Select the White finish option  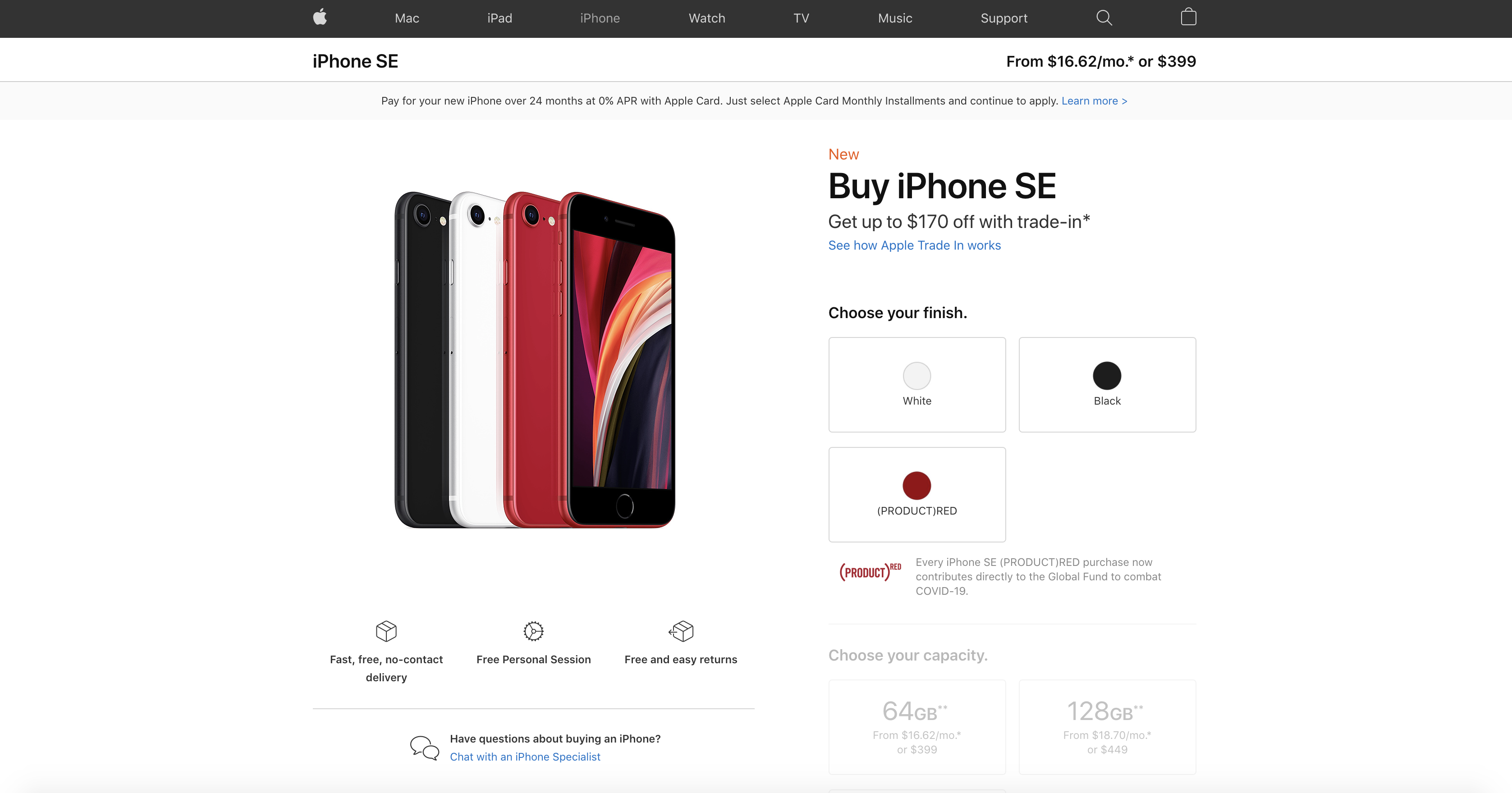coord(917,384)
